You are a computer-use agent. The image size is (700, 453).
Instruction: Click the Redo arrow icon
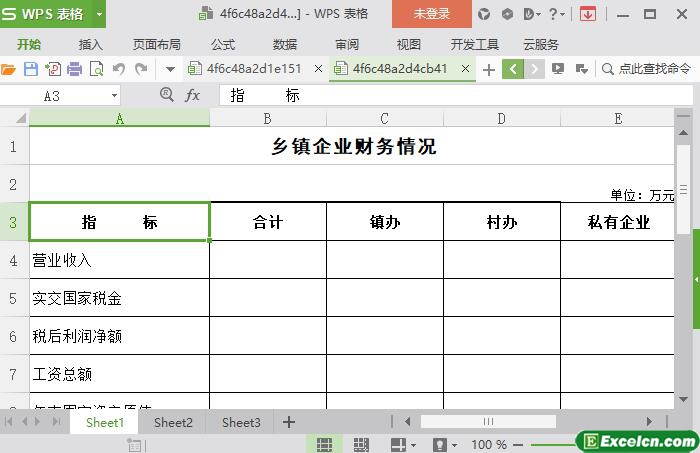tap(141, 69)
